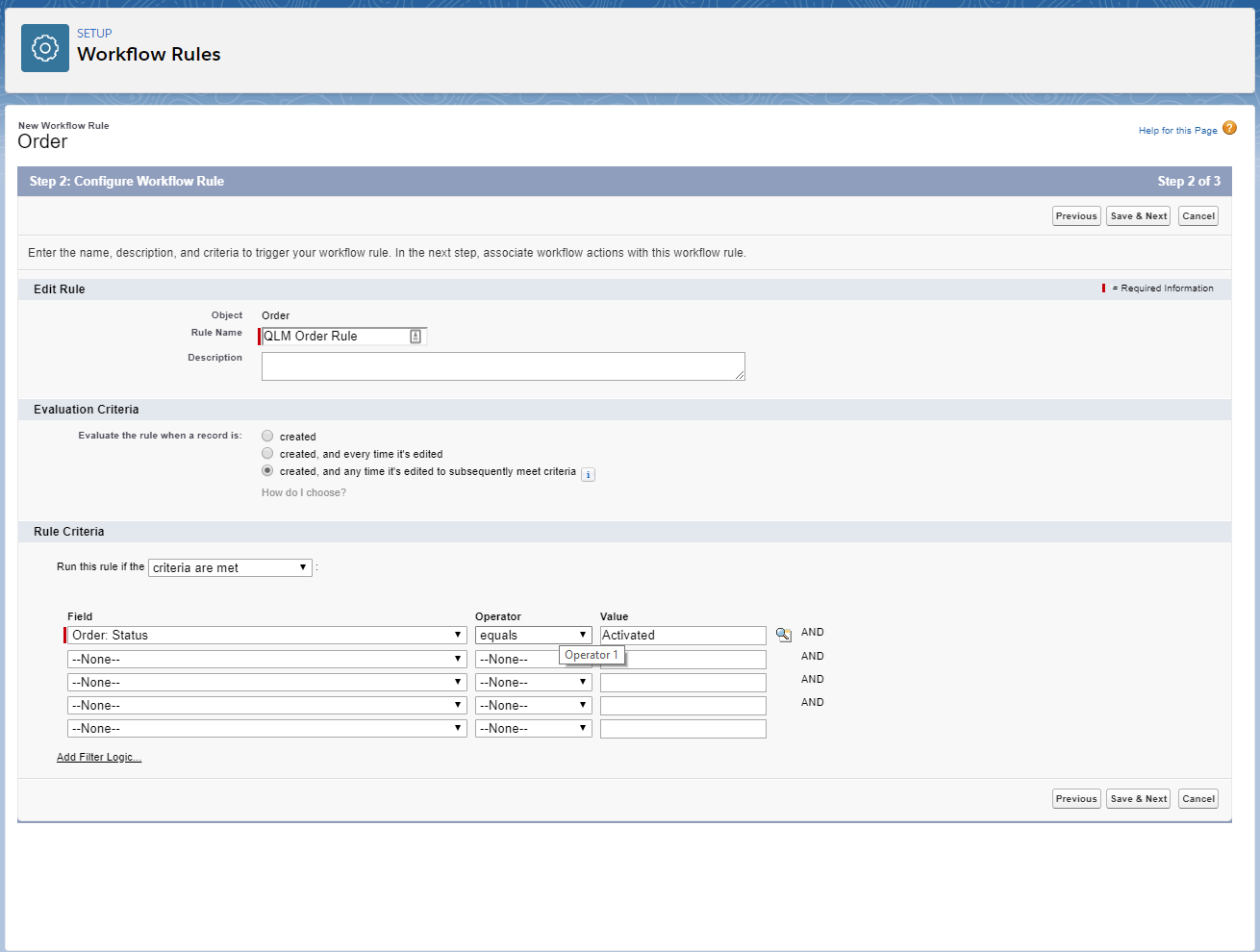Click the fourth row value field

pyautogui.click(x=683, y=706)
